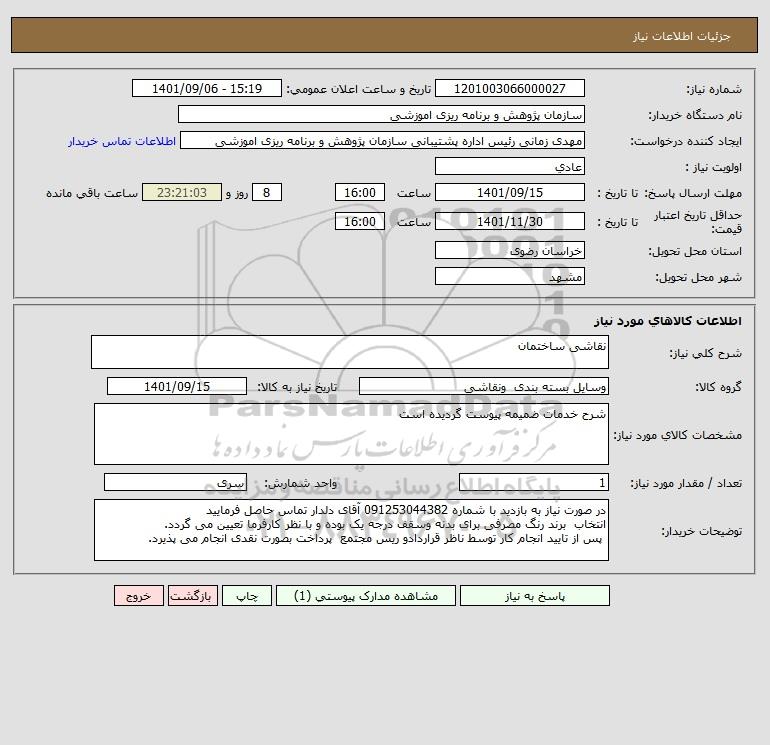Click request creator name field
Image resolution: width=770 pixels, height=745 pixels.
pos(383,140)
